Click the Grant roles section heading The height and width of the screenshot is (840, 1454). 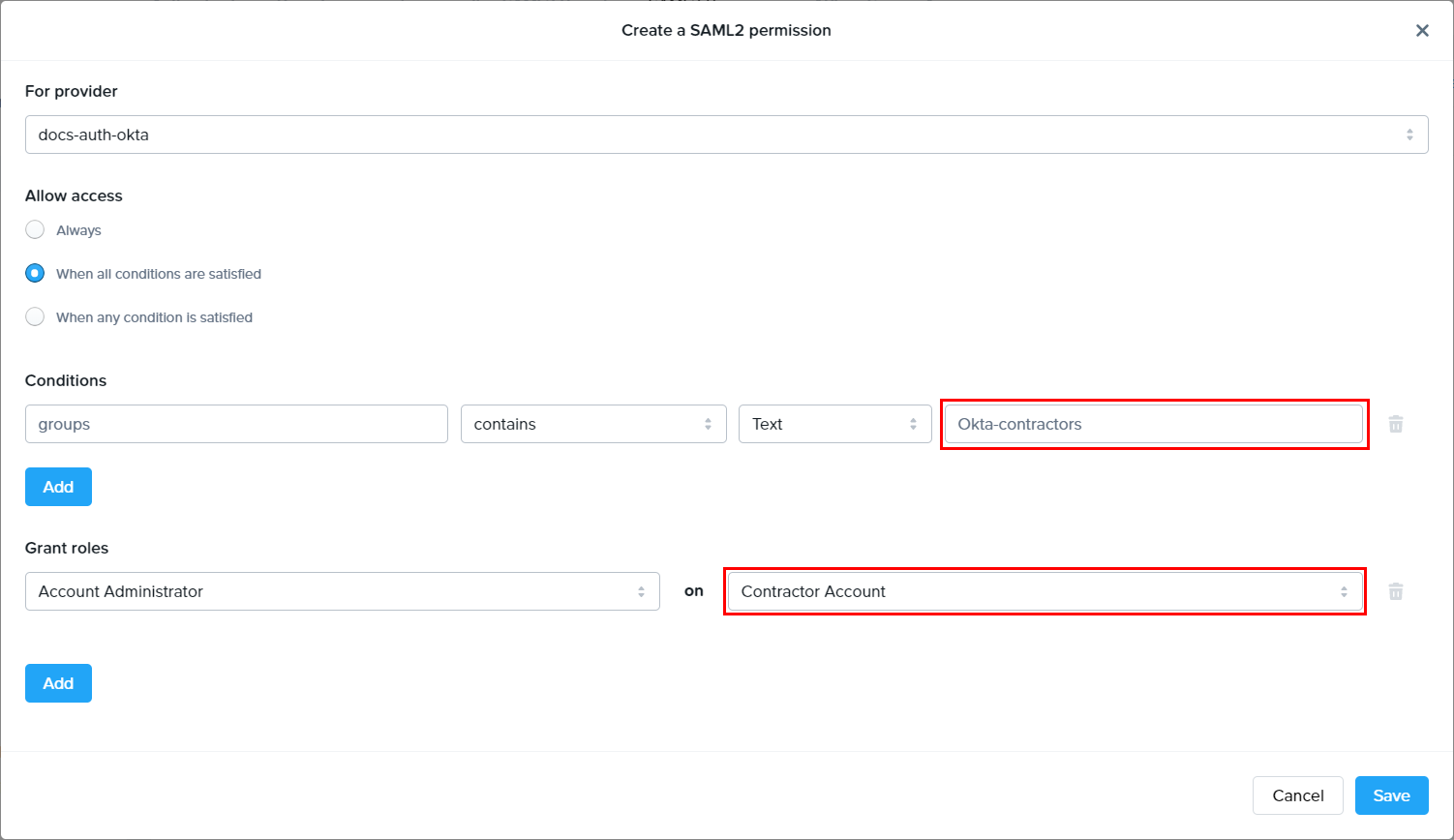click(x=67, y=548)
